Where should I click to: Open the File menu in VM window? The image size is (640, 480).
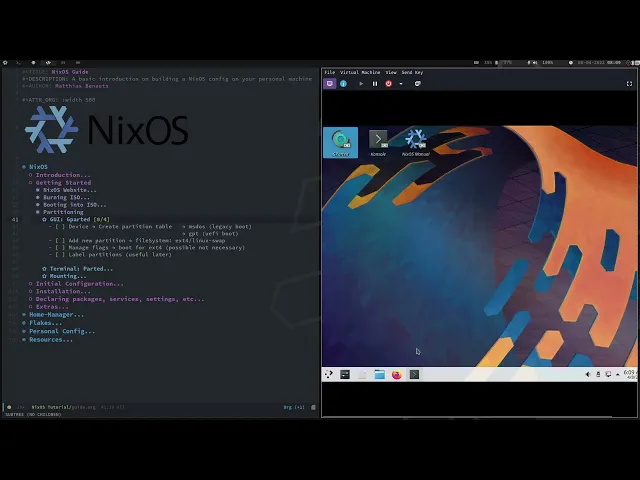click(x=329, y=72)
